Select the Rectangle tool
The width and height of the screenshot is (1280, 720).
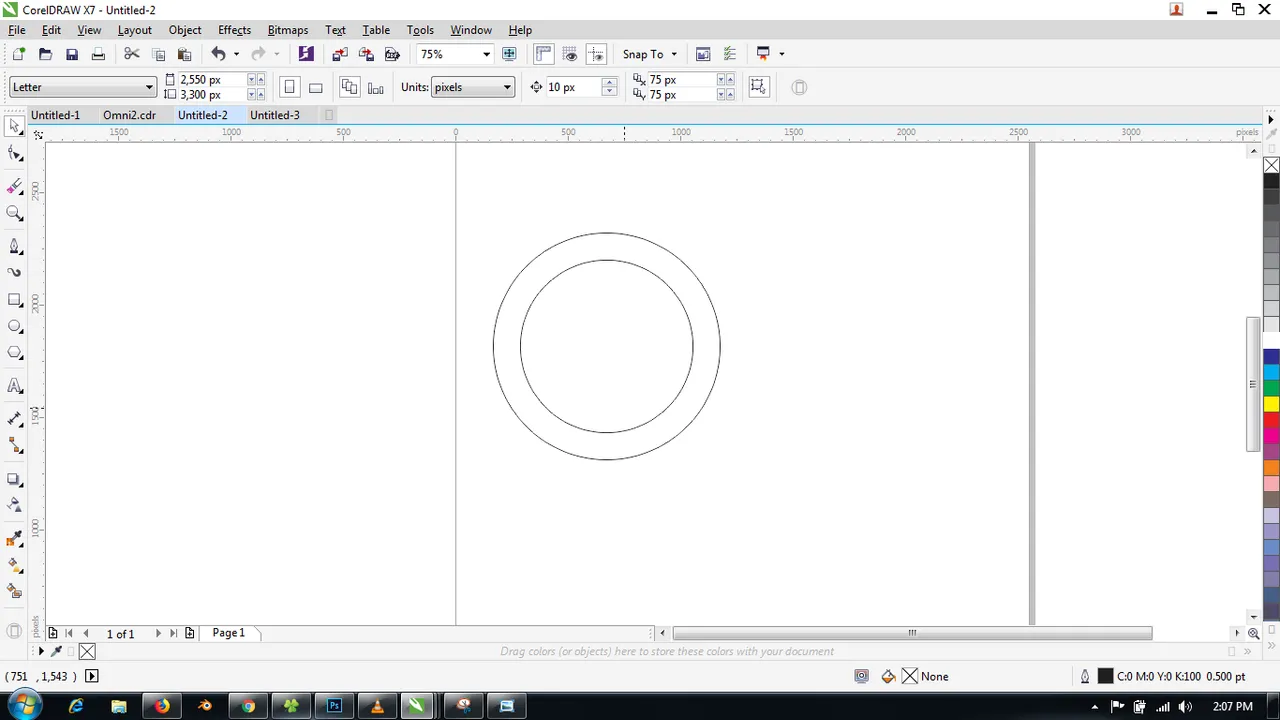(15, 300)
